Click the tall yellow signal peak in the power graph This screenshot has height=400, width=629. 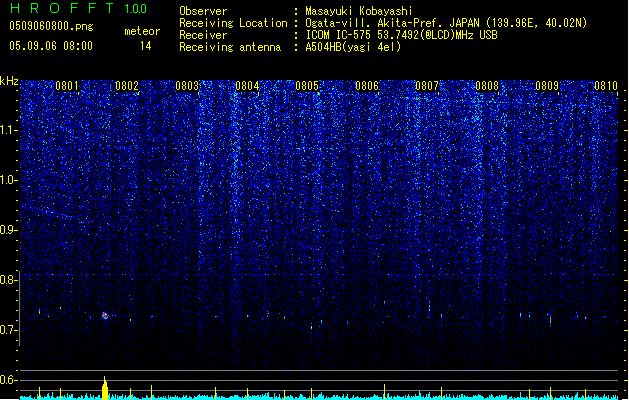click(x=105, y=388)
